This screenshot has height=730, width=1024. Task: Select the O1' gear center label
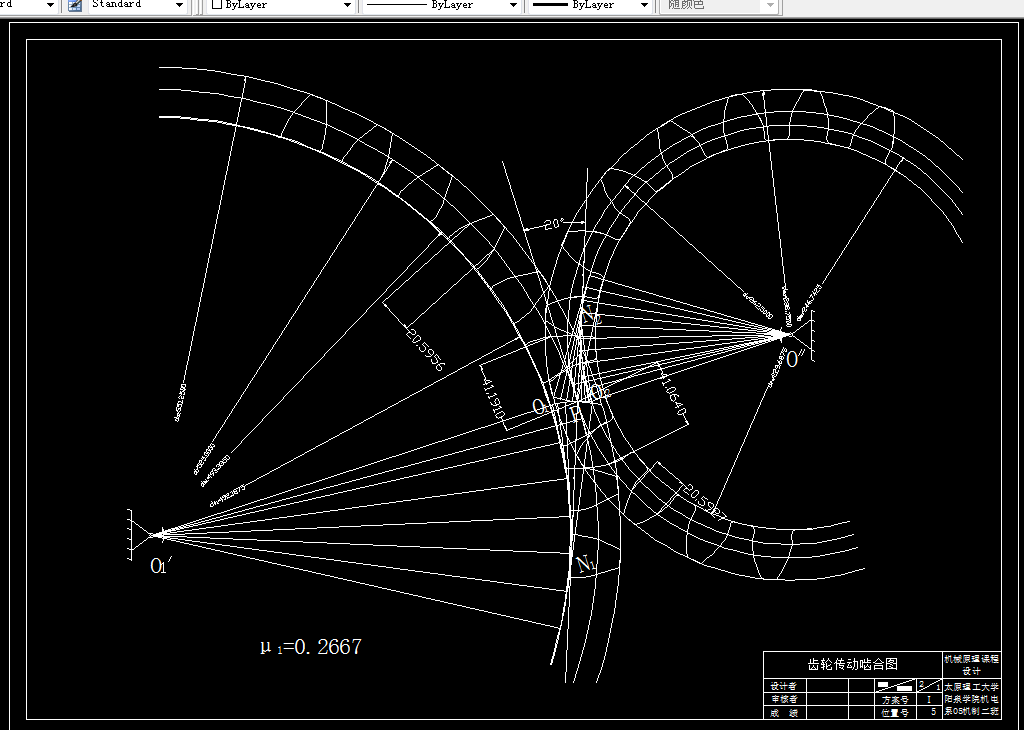pos(161,565)
